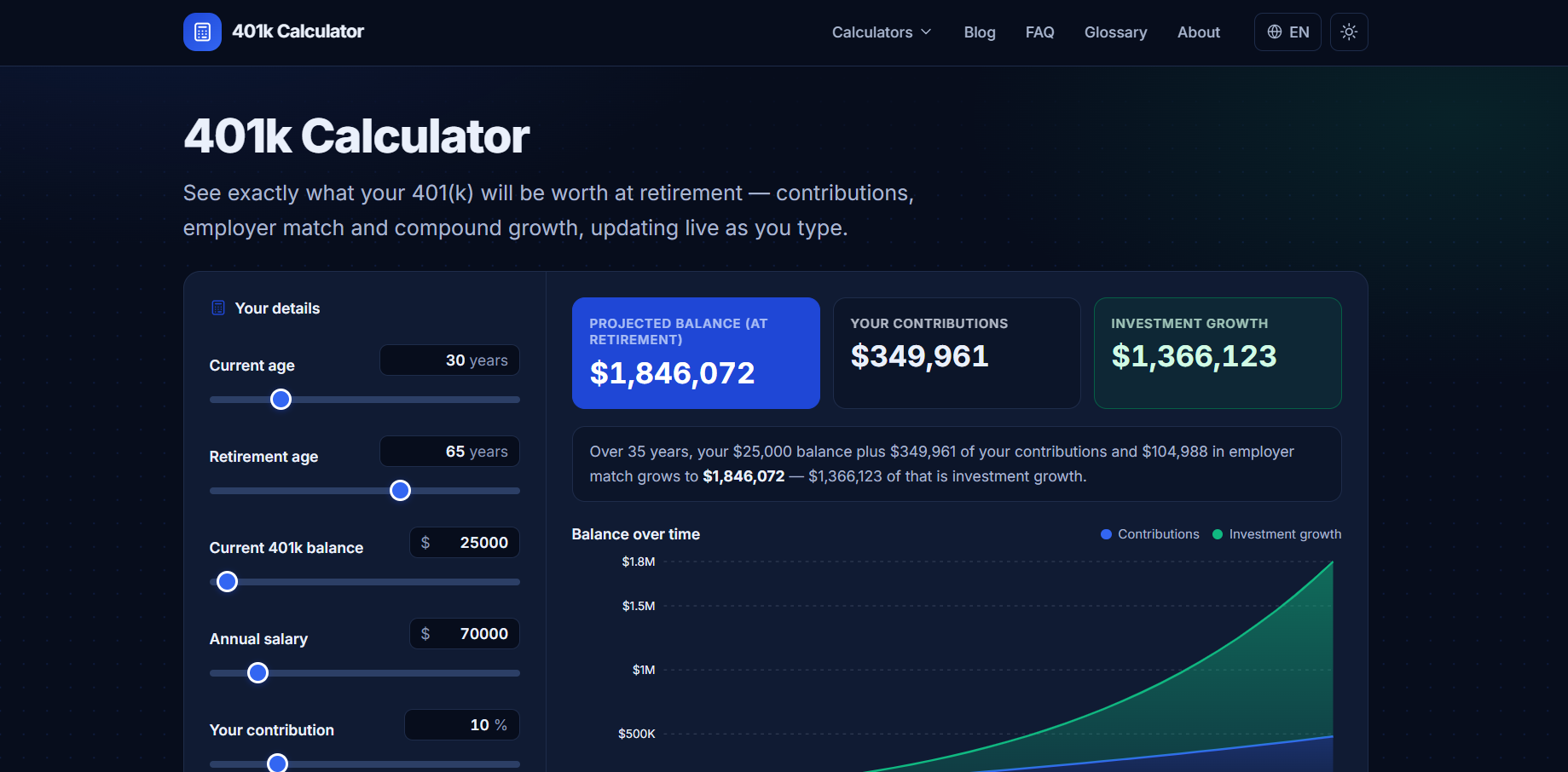The height and width of the screenshot is (772, 1568).
Task: Click the $1M chart axis label
Action: pos(644,670)
